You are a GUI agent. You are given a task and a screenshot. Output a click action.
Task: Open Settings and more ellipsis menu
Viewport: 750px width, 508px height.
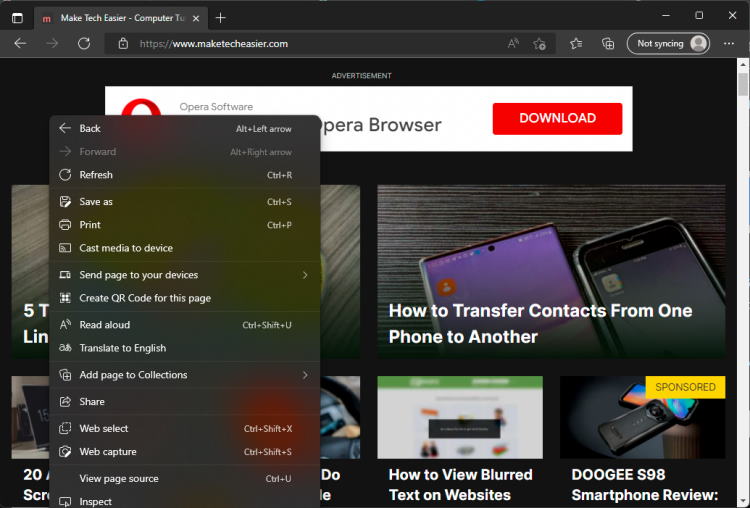(729, 44)
